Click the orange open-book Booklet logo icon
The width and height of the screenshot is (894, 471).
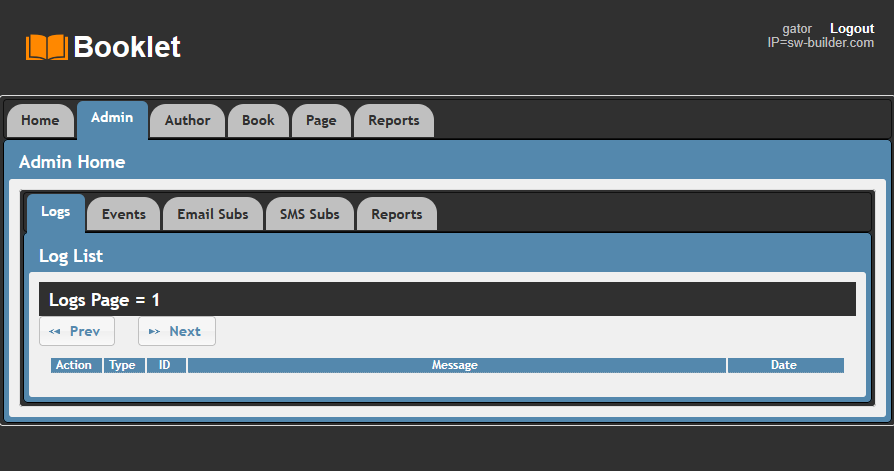click(x=47, y=47)
